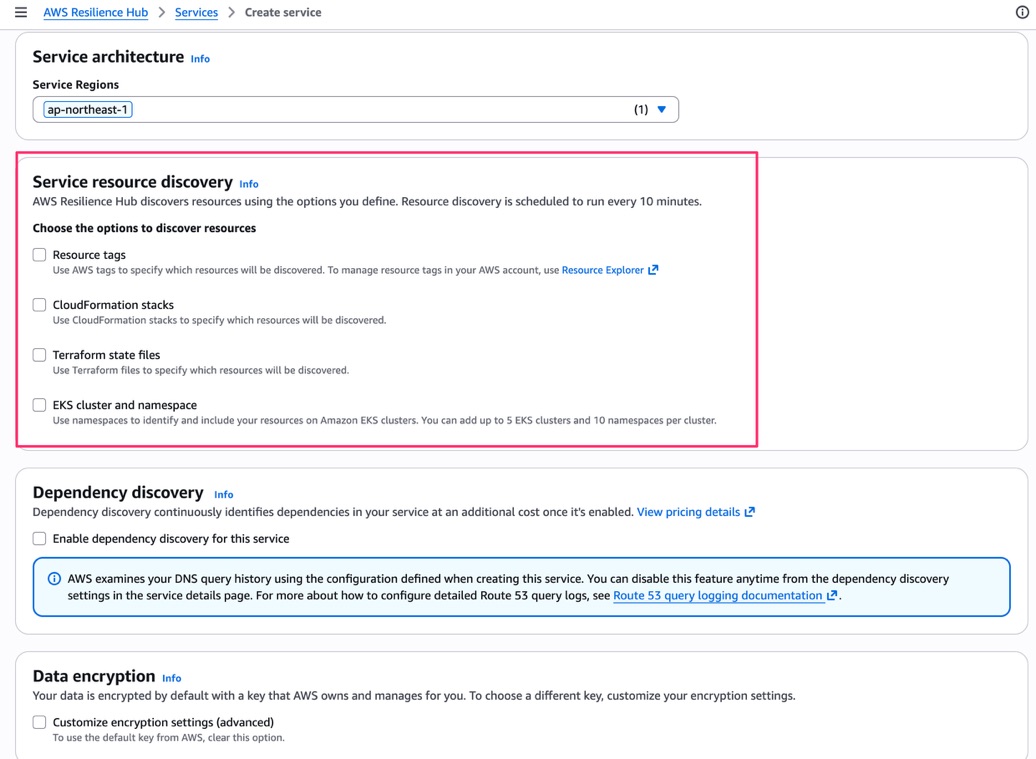Select the Terraform state files checkbox
The width and height of the screenshot is (1036, 759).
click(x=40, y=355)
